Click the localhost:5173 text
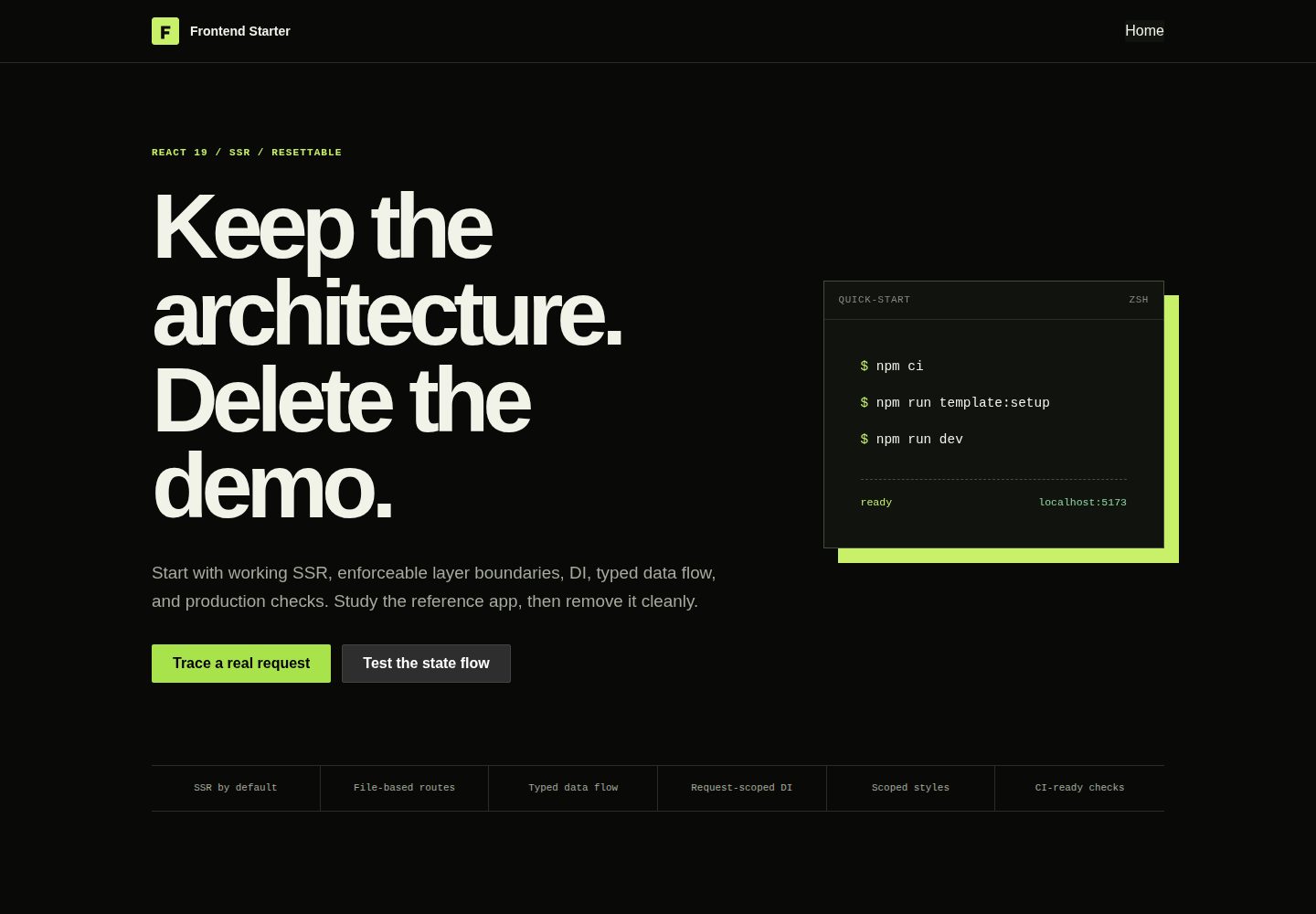This screenshot has height=914, width=1316. (x=1083, y=503)
